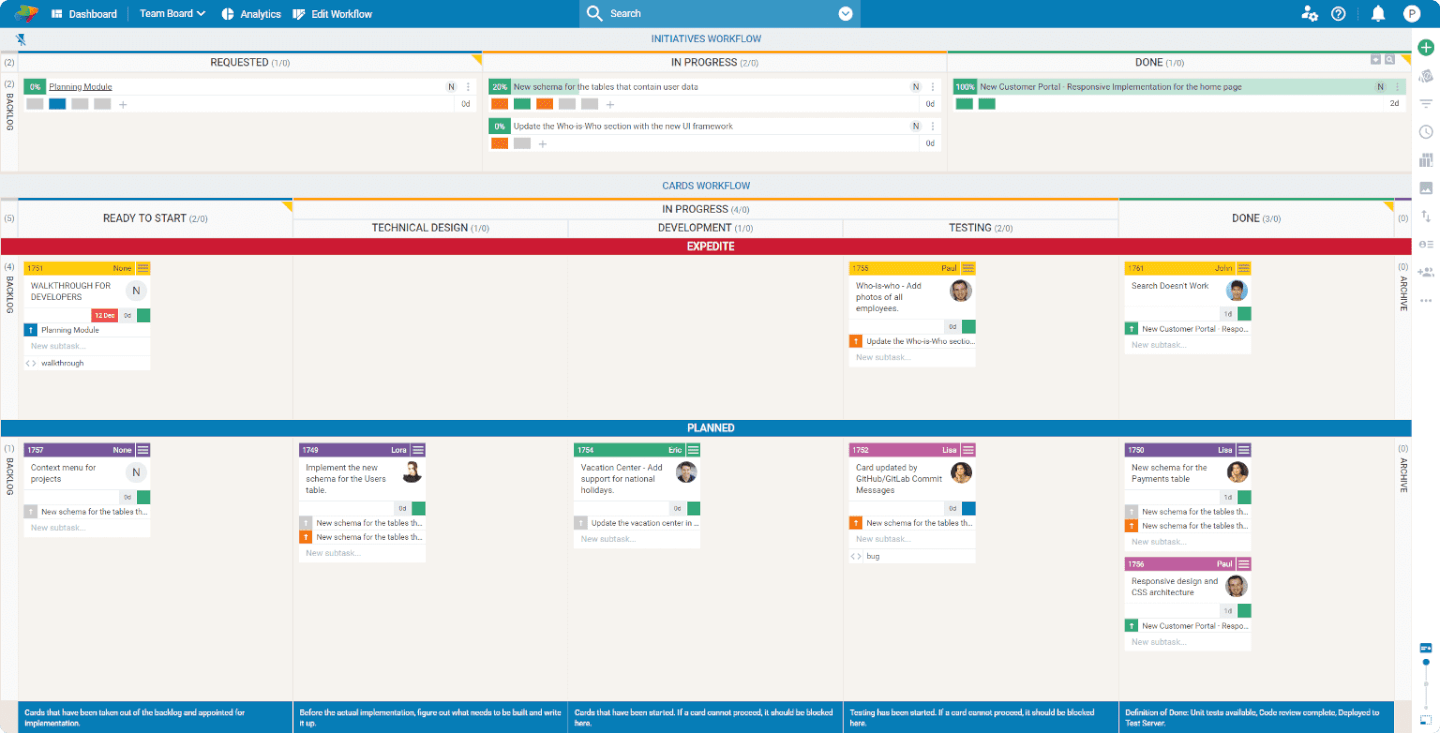Screen dimensions: 1440x733
Task: Go to the Dashboard menu item
Action: (85, 13)
